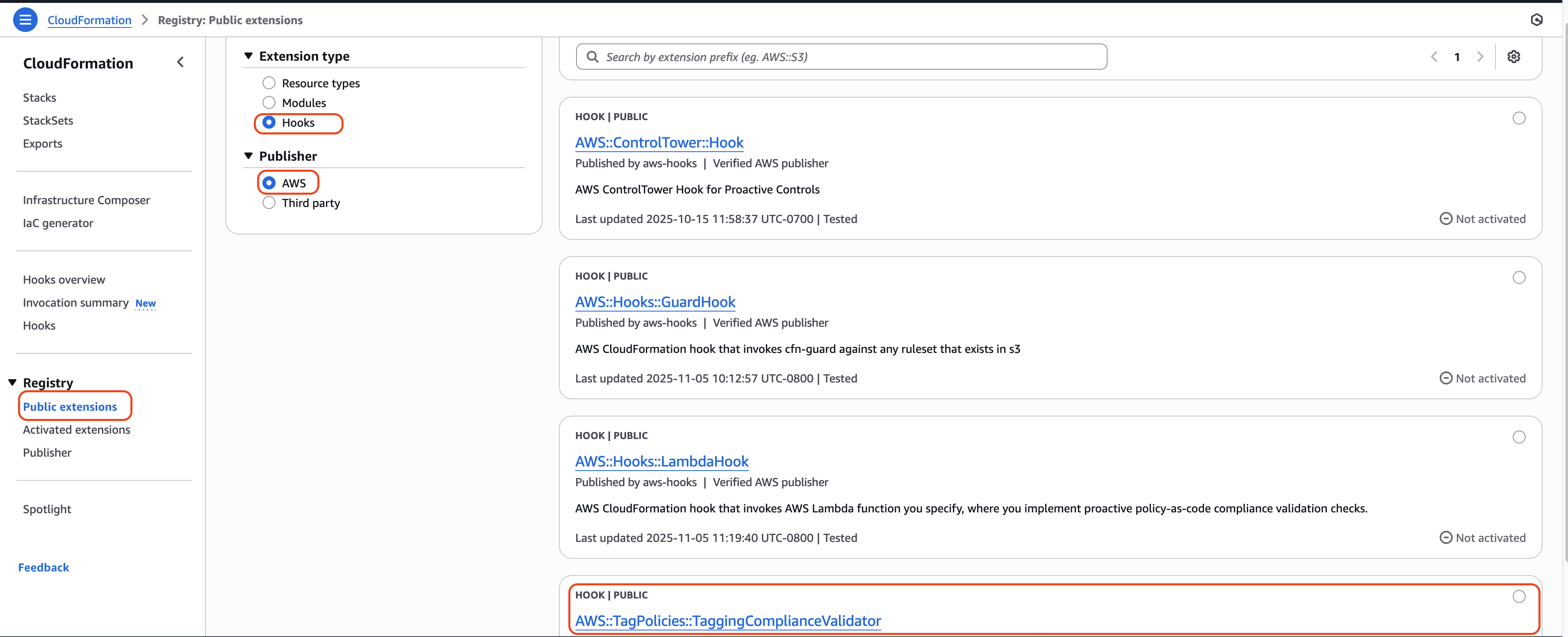The height and width of the screenshot is (637, 1568).
Task: Open the Stacks page from sidebar
Action: 39,97
